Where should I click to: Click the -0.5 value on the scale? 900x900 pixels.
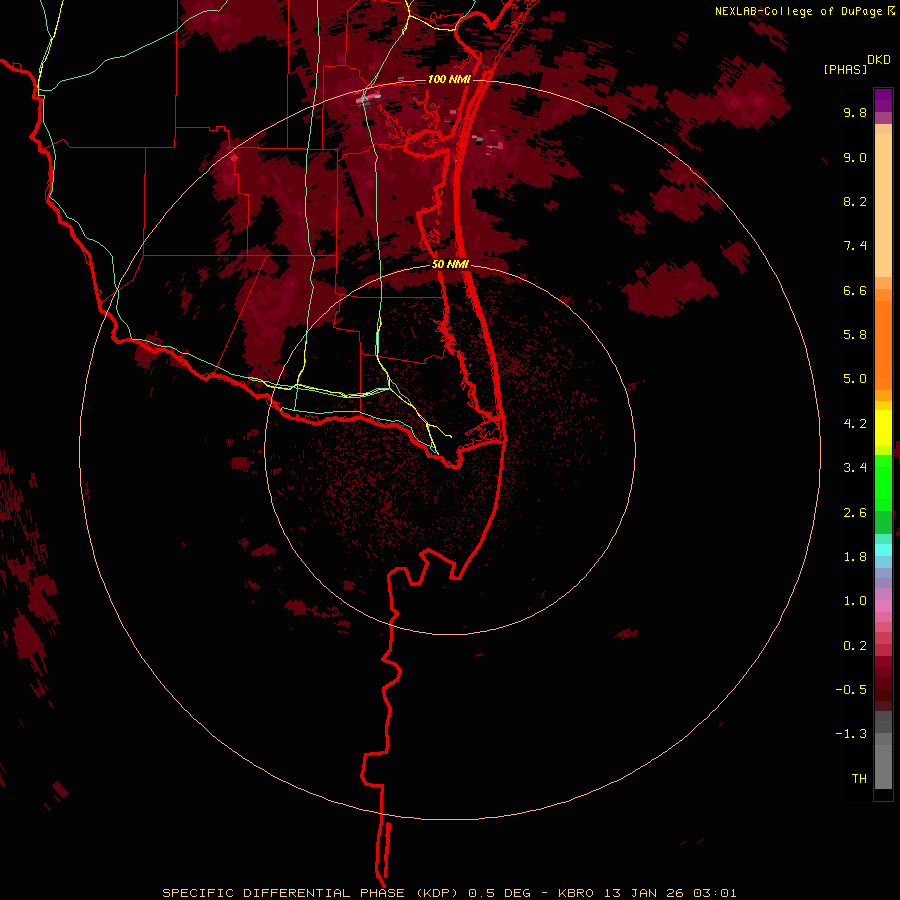[851, 690]
